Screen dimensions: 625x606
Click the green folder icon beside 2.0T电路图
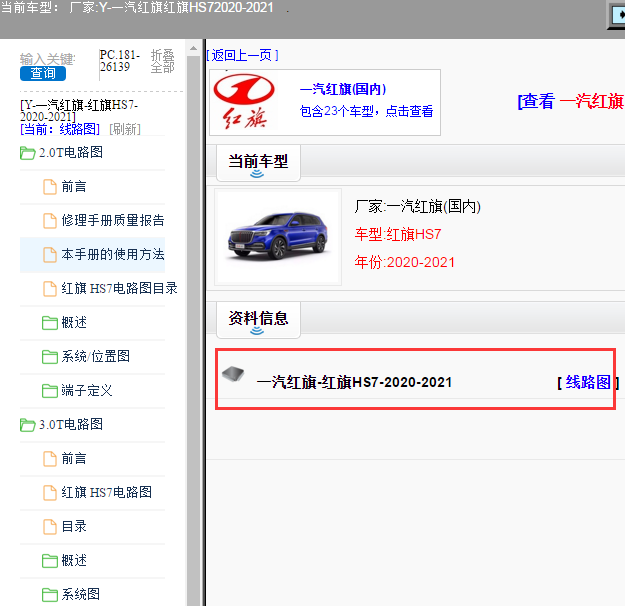(x=28, y=153)
